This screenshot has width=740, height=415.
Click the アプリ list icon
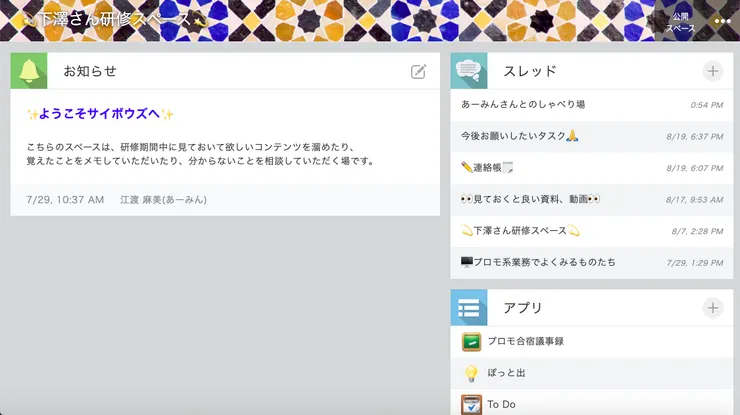(469, 308)
